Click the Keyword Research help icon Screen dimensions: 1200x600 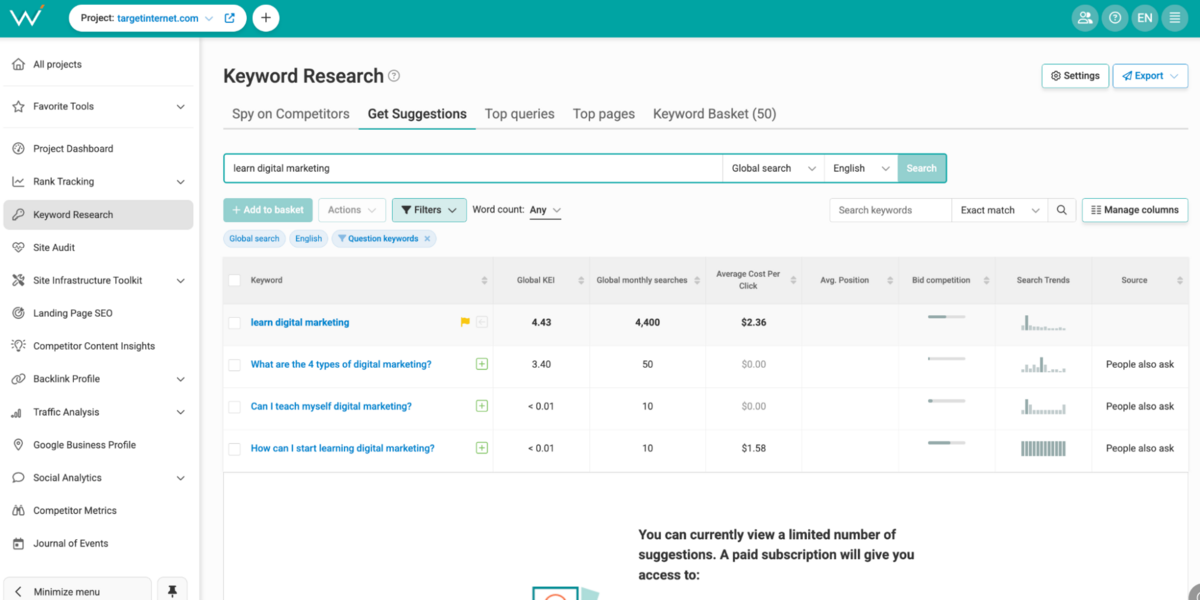(x=394, y=76)
